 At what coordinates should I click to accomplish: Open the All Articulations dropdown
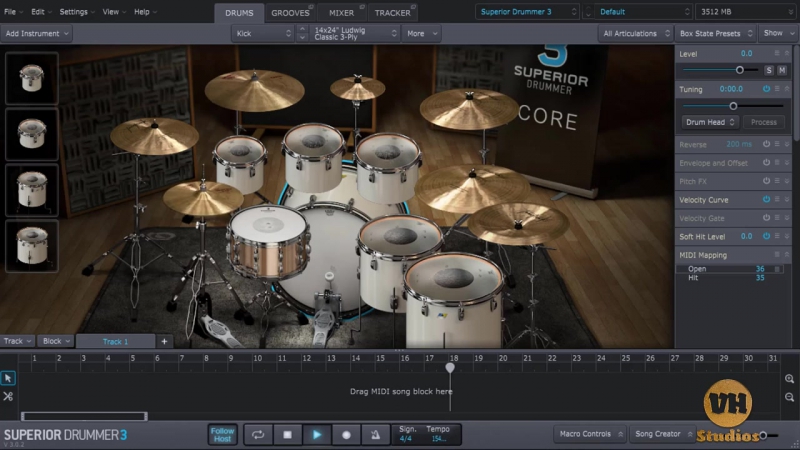point(636,34)
